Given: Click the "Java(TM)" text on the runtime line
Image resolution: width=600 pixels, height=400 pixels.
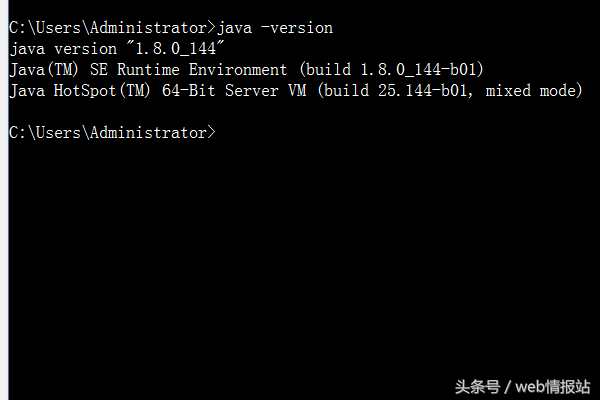Looking at the screenshot, I should click(41, 69).
